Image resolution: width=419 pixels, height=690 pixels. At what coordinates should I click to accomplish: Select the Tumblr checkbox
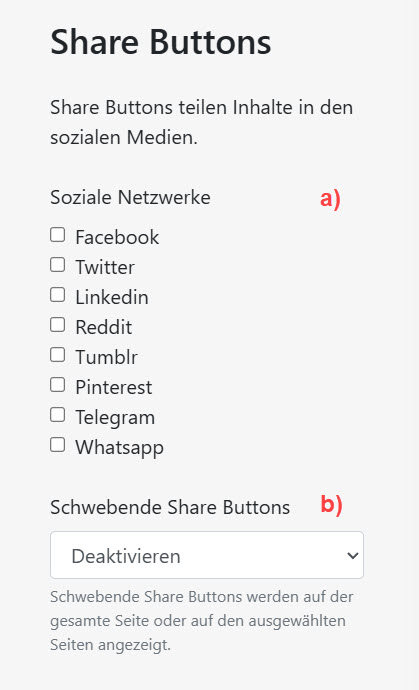click(x=58, y=355)
